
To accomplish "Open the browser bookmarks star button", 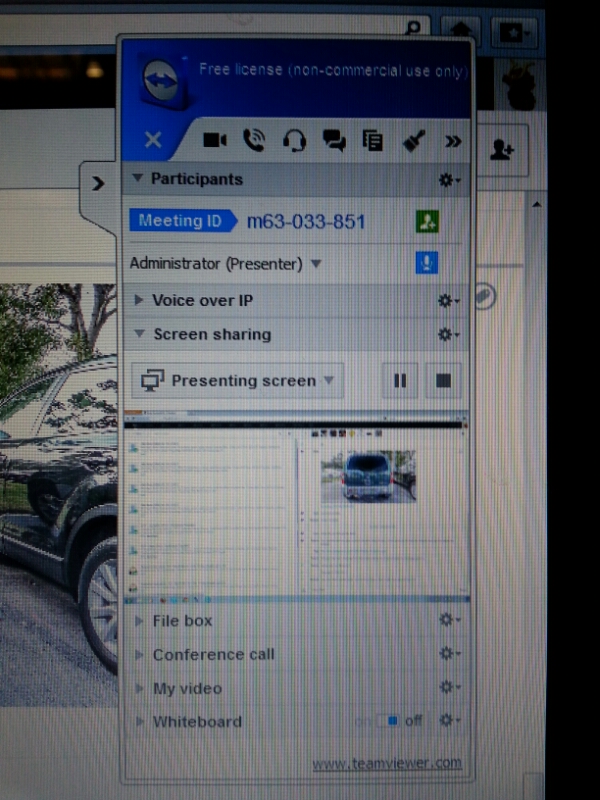I will click(513, 34).
